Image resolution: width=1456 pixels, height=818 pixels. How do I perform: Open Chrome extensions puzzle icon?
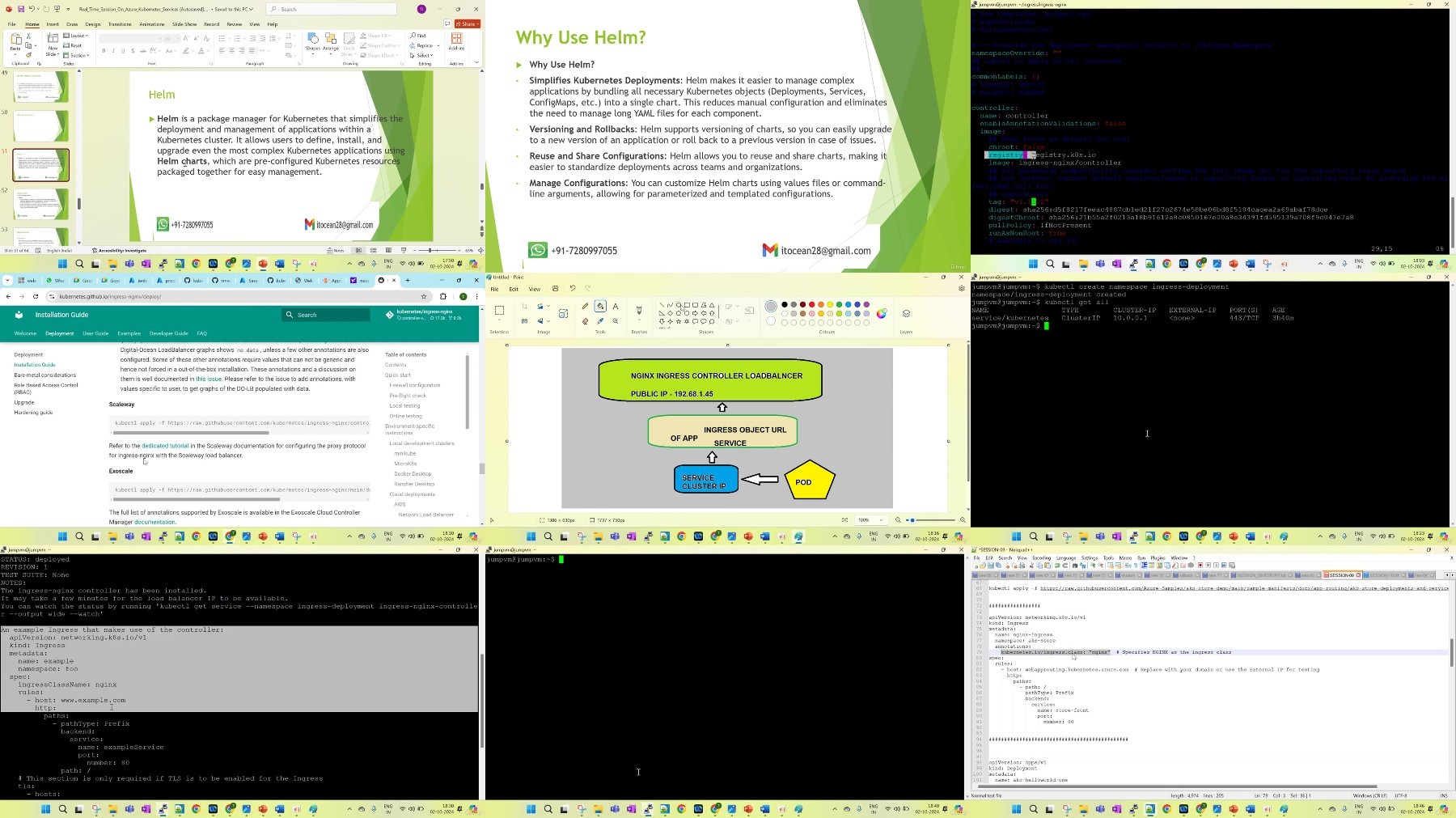(443, 297)
